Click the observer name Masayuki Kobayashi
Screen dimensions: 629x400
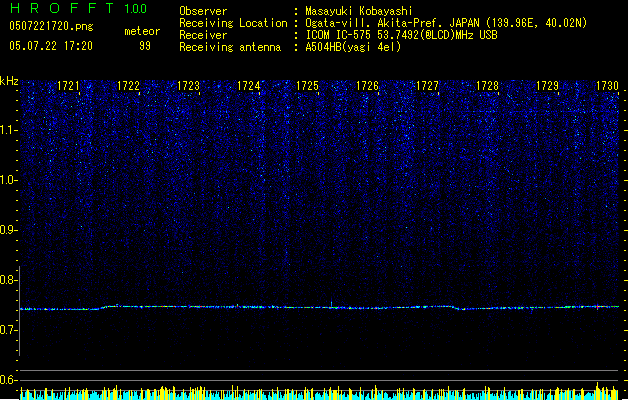click(359, 11)
